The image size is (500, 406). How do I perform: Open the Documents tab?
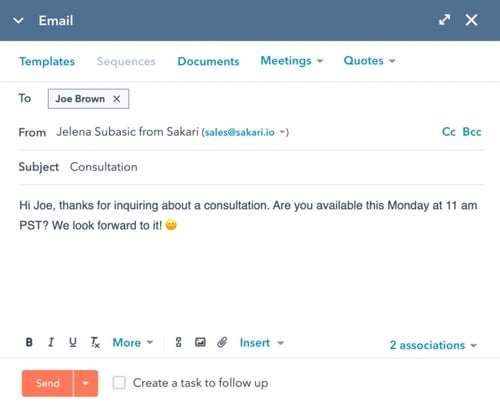coord(208,61)
